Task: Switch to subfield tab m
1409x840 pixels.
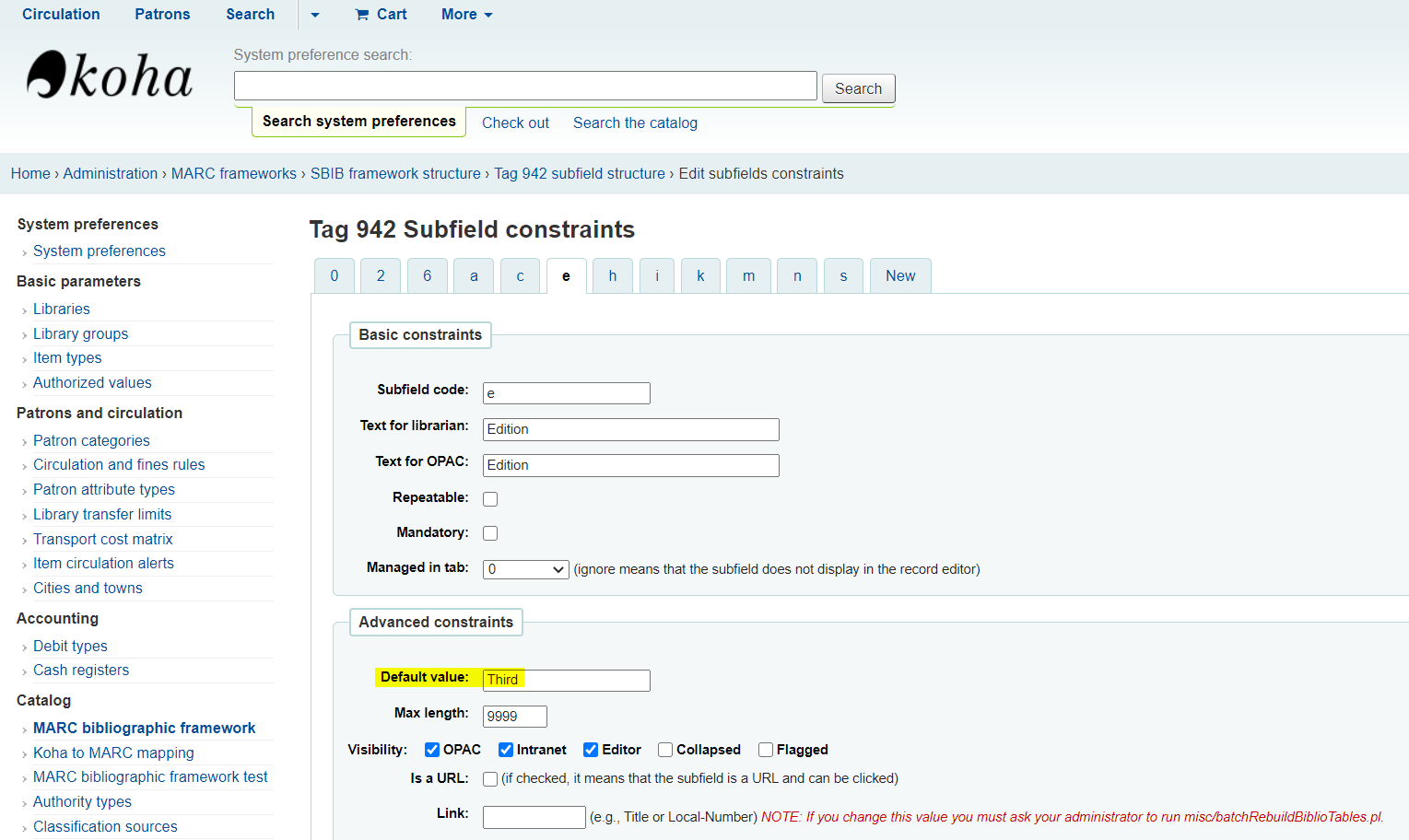Action: 748,275
